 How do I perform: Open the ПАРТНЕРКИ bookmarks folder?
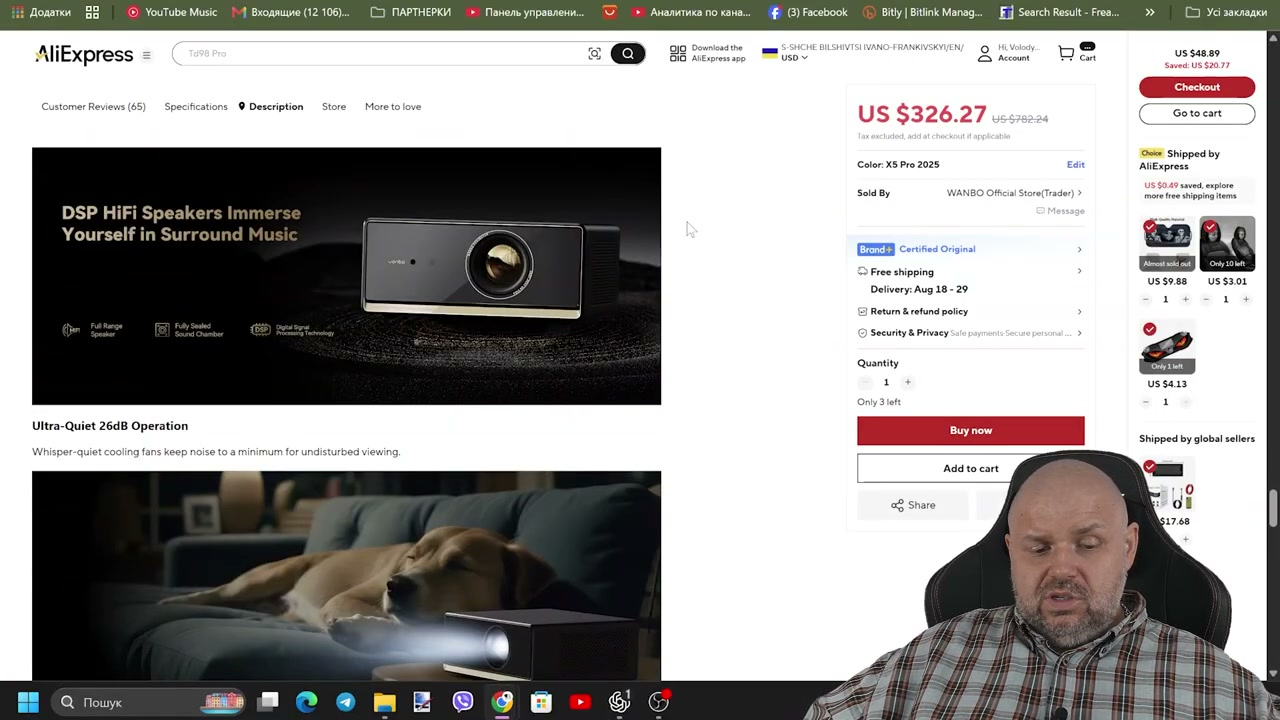pos(411,12)
